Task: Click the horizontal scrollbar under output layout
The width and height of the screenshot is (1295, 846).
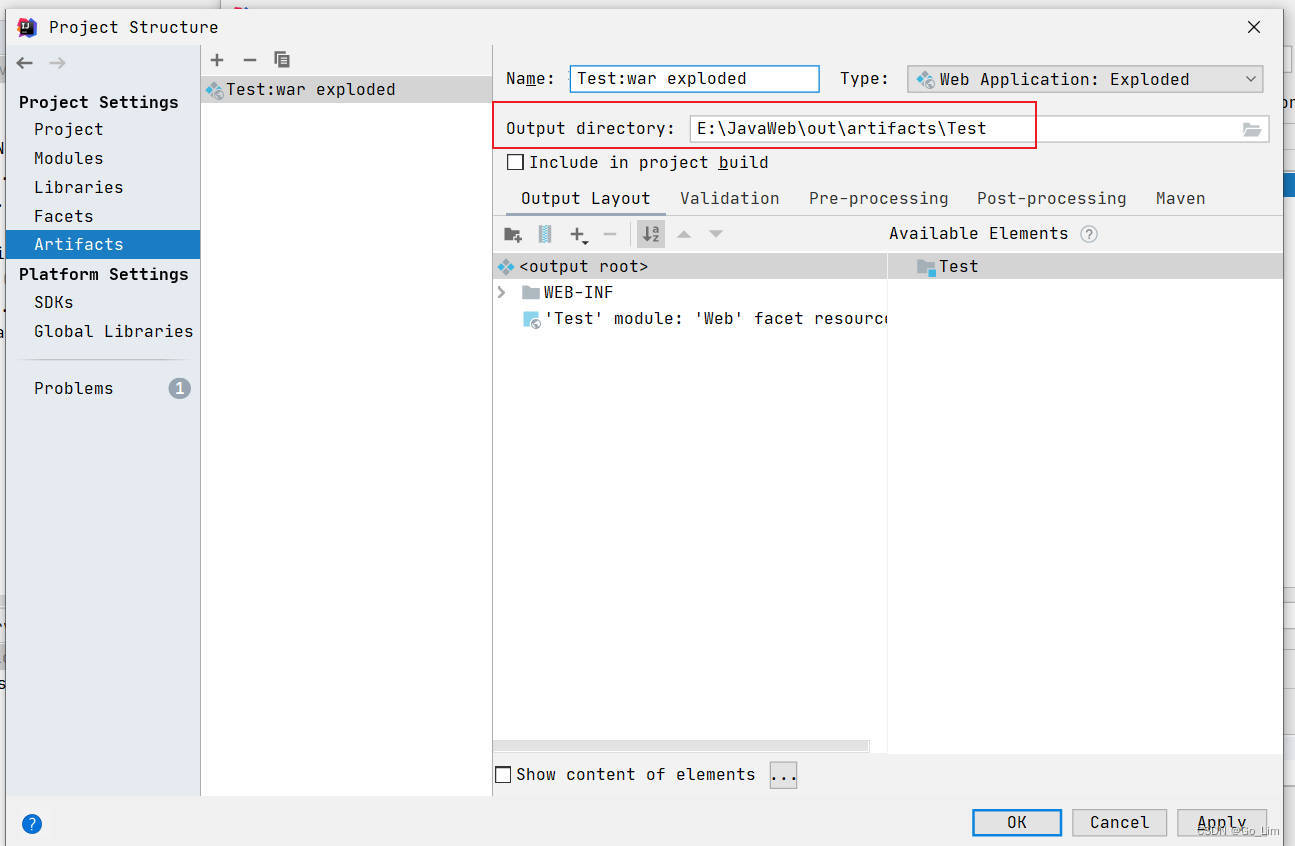Action: click(681, 746)
